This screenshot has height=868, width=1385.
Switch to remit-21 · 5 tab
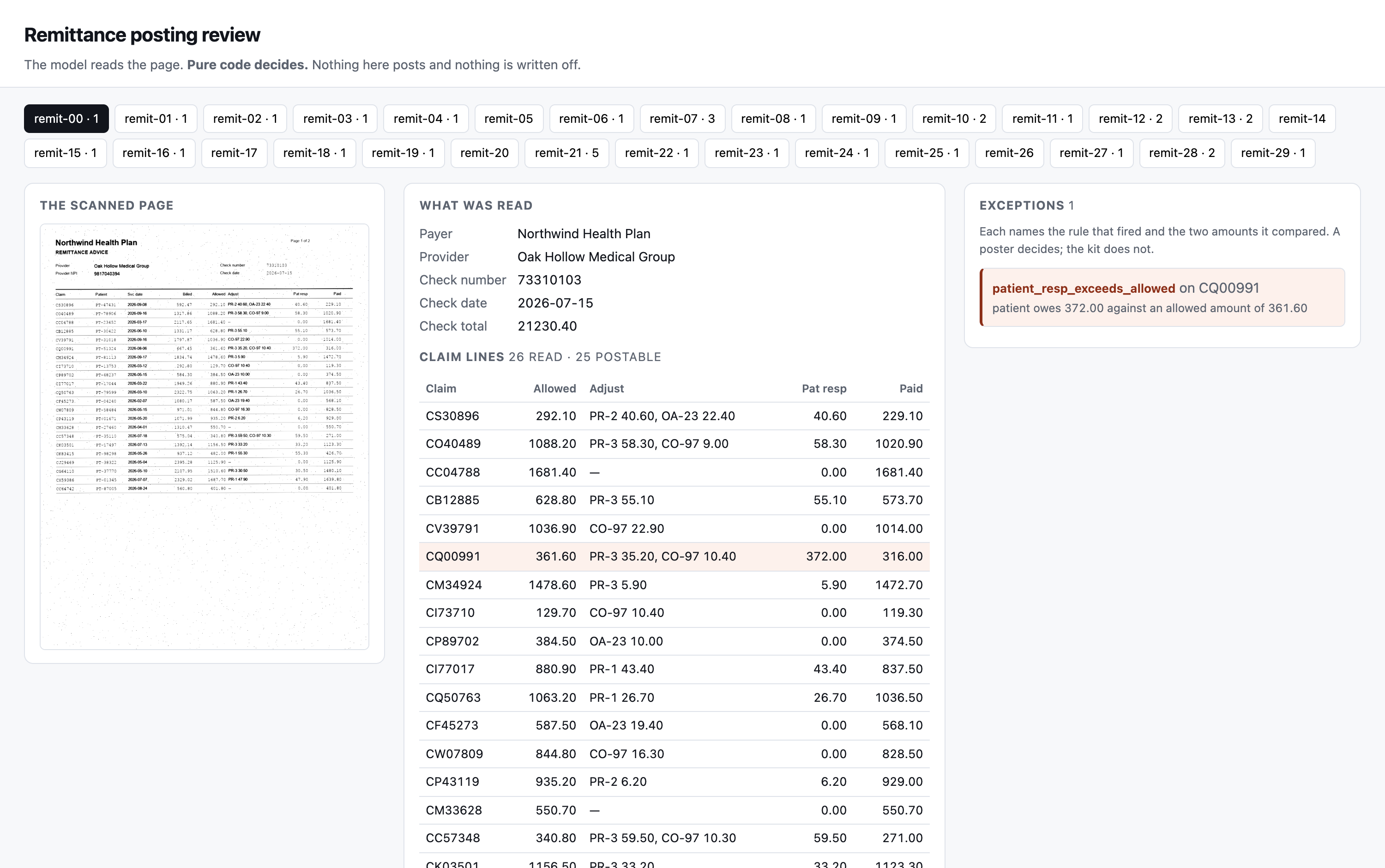tap(566, 153)
